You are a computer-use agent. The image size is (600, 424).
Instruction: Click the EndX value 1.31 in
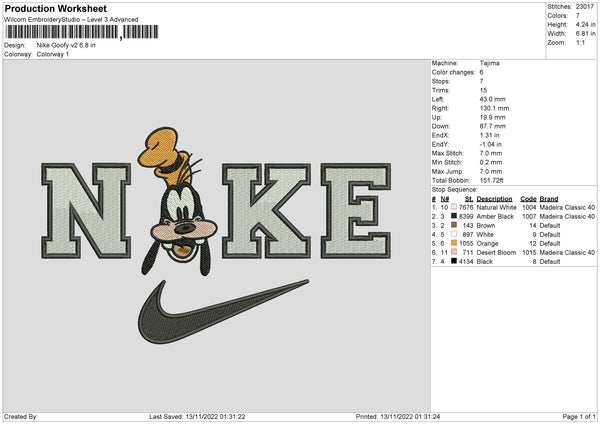click(490, 135)
